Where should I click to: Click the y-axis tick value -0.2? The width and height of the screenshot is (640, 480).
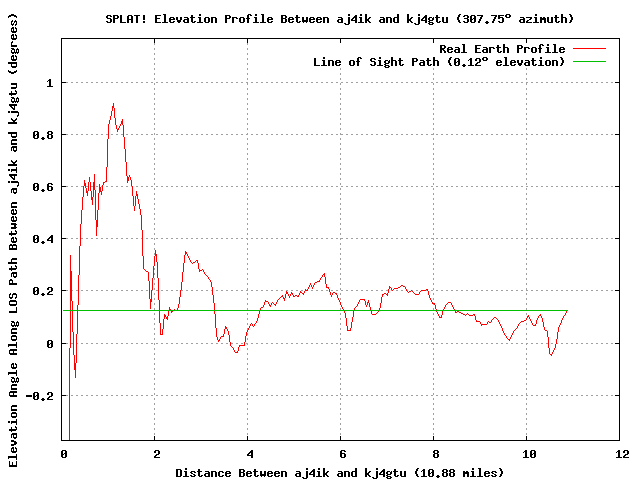pyautogui.click(x=40, y=396)
